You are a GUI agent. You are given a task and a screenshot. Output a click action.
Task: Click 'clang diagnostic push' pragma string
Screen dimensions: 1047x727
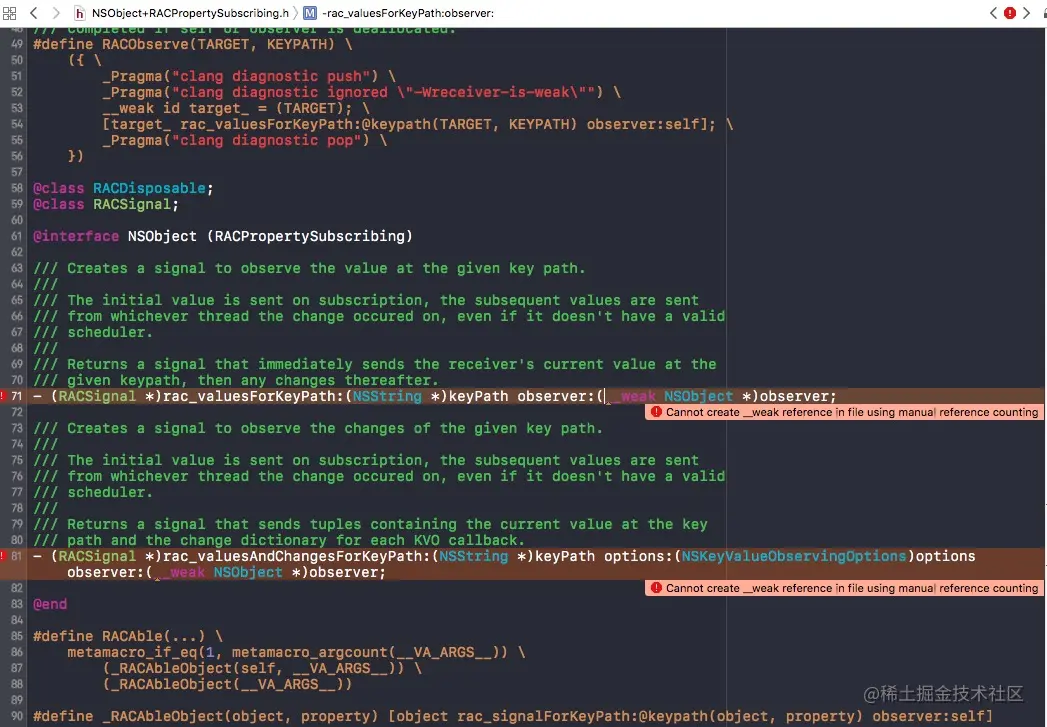coord(271,76)
